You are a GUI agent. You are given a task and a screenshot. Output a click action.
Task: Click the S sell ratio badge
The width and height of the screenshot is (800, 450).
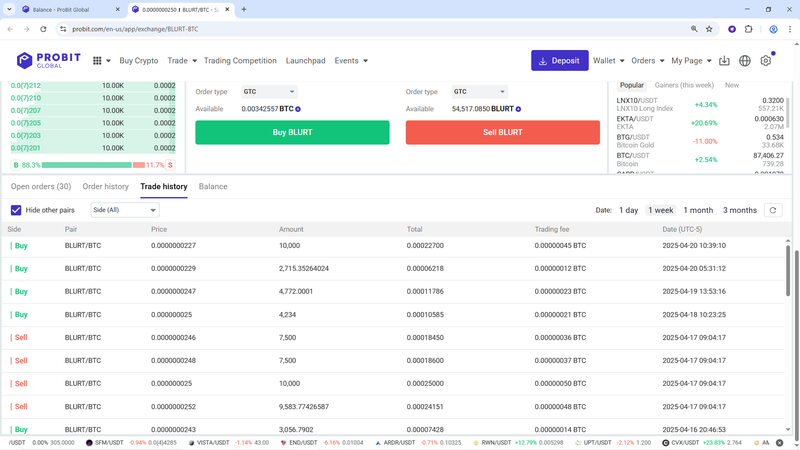point(170,165)
